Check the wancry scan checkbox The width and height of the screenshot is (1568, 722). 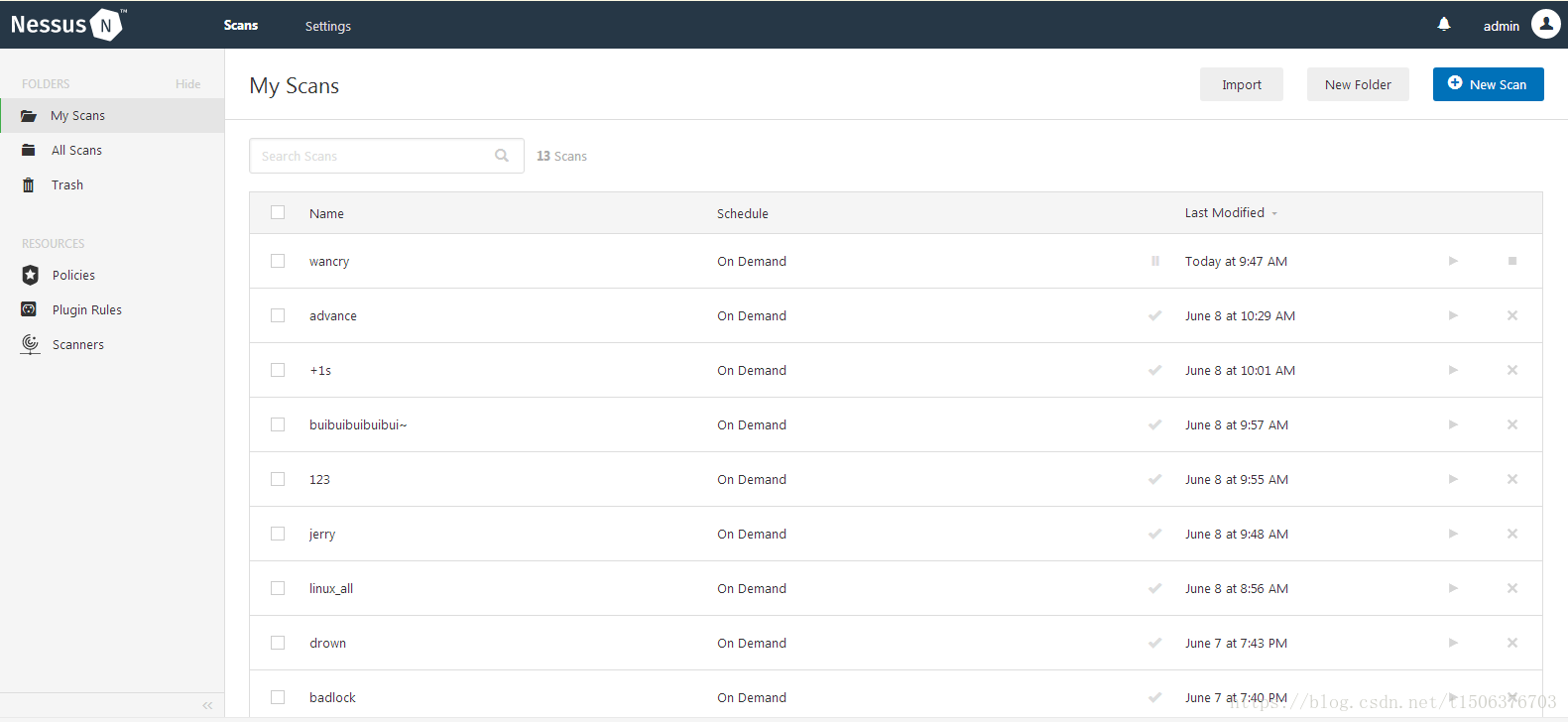278,261
